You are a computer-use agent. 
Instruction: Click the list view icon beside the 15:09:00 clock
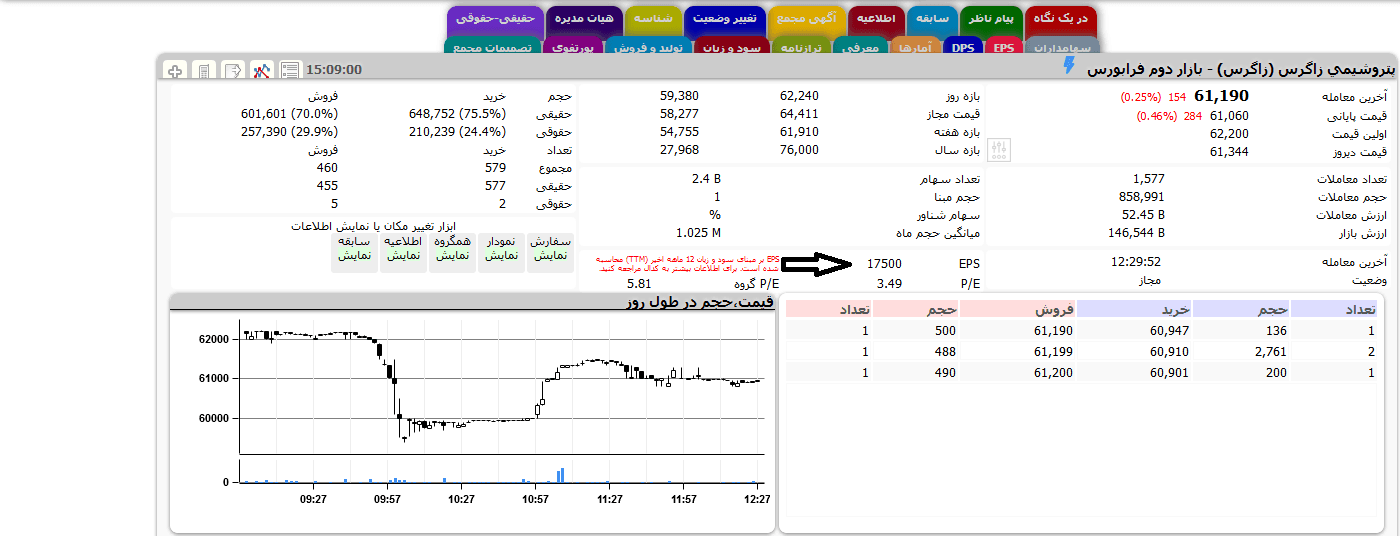290,70
